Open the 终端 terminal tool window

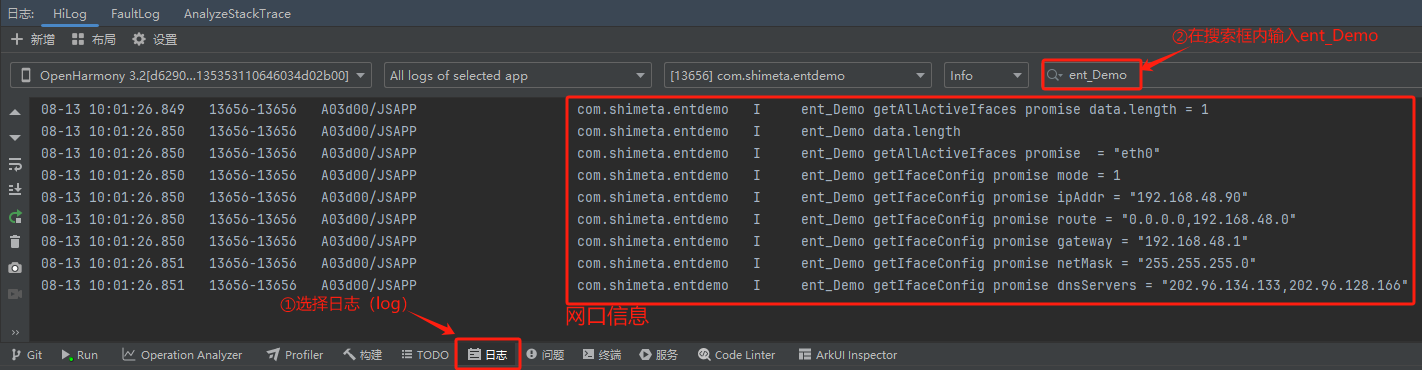coord(602,355)
